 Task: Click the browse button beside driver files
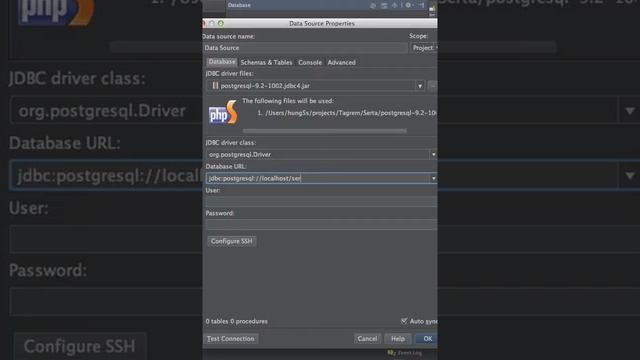pos(432,86)
